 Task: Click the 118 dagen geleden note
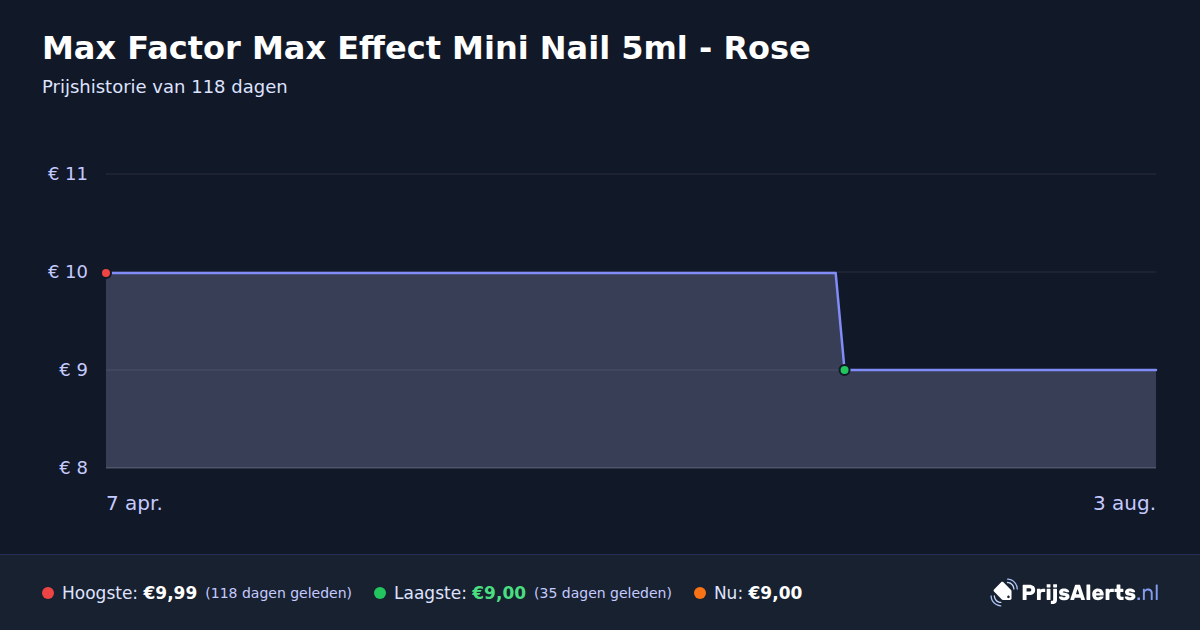[279, 593]
